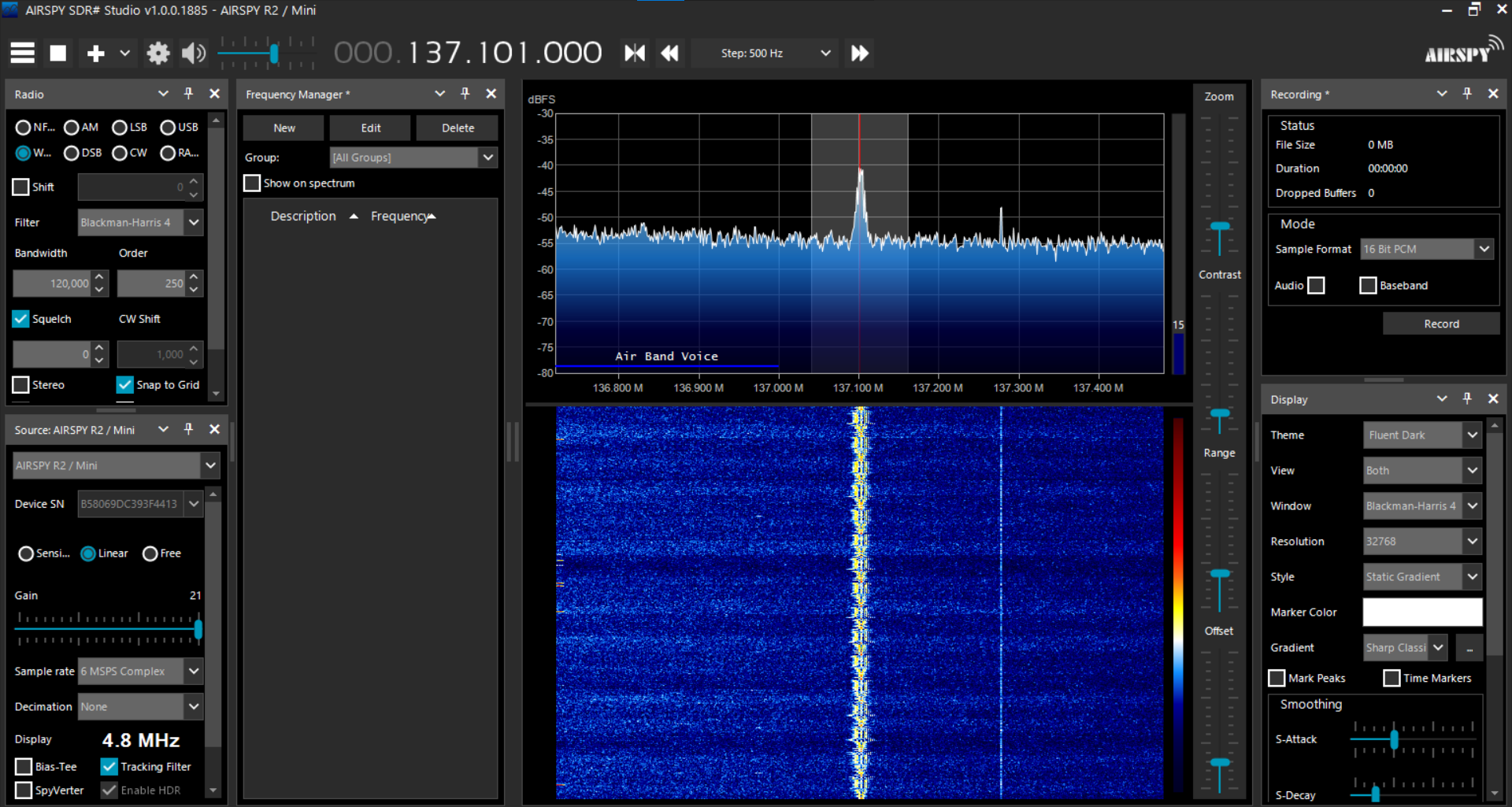1512x807 pixels.
Task: Open the Group All Groups dropdown
Action: [x=413, y=157]
